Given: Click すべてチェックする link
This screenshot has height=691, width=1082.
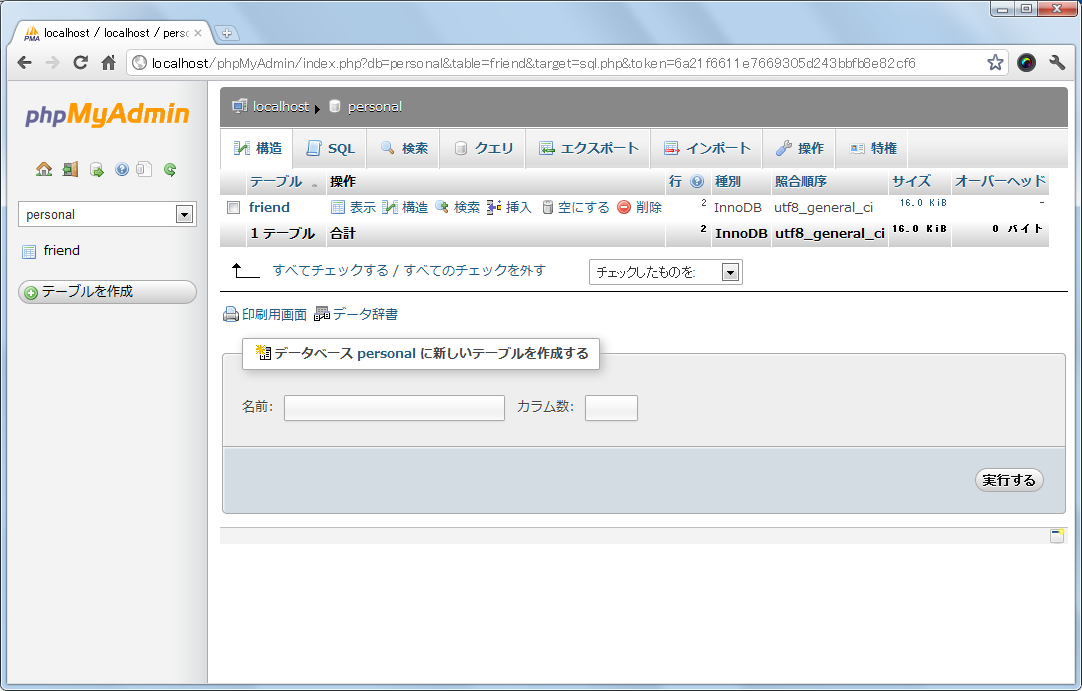Looking at the screenshot, I should (x=331, y=271).
